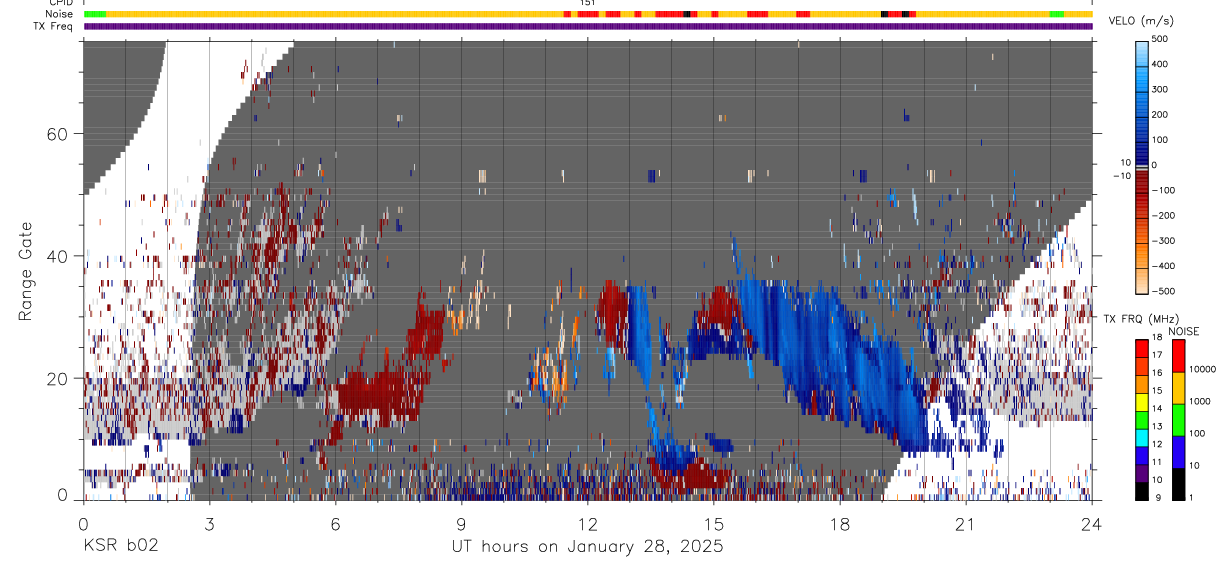
Task: Click the "15" hour tick label on time axis
Action: pos(713,524)
